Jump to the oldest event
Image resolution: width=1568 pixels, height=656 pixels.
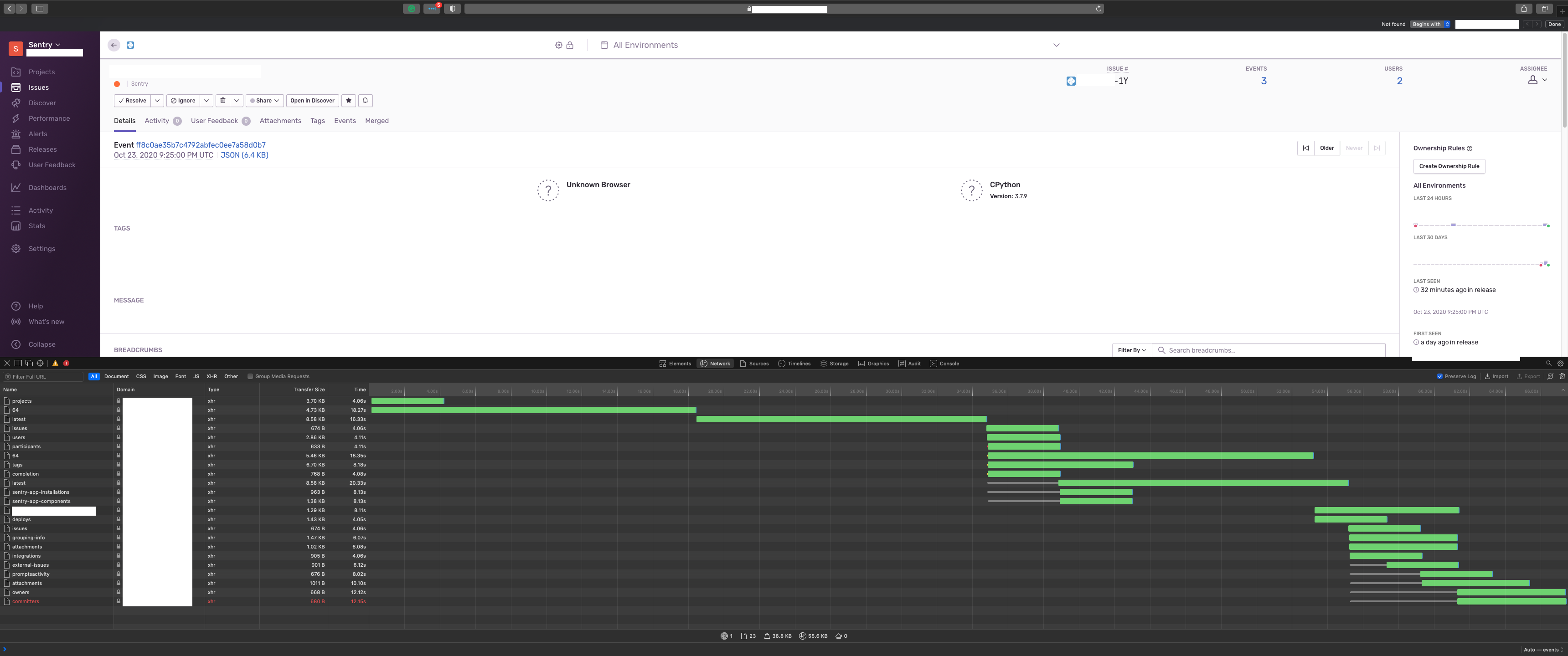(x=1305, y=148)
